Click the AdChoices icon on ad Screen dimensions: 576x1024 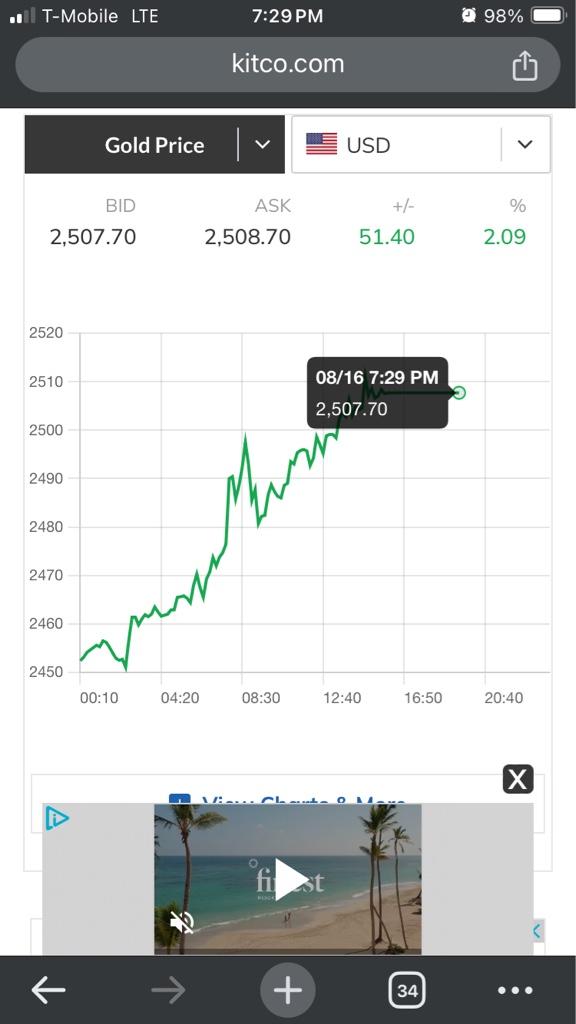57,818
